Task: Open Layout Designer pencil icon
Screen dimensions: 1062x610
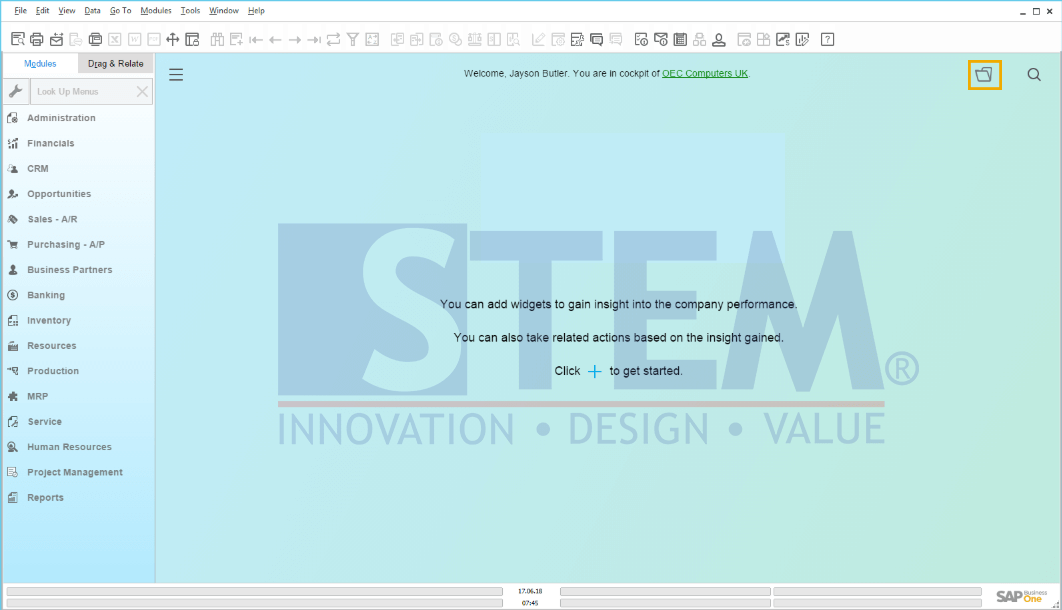Action: [538, 39]
